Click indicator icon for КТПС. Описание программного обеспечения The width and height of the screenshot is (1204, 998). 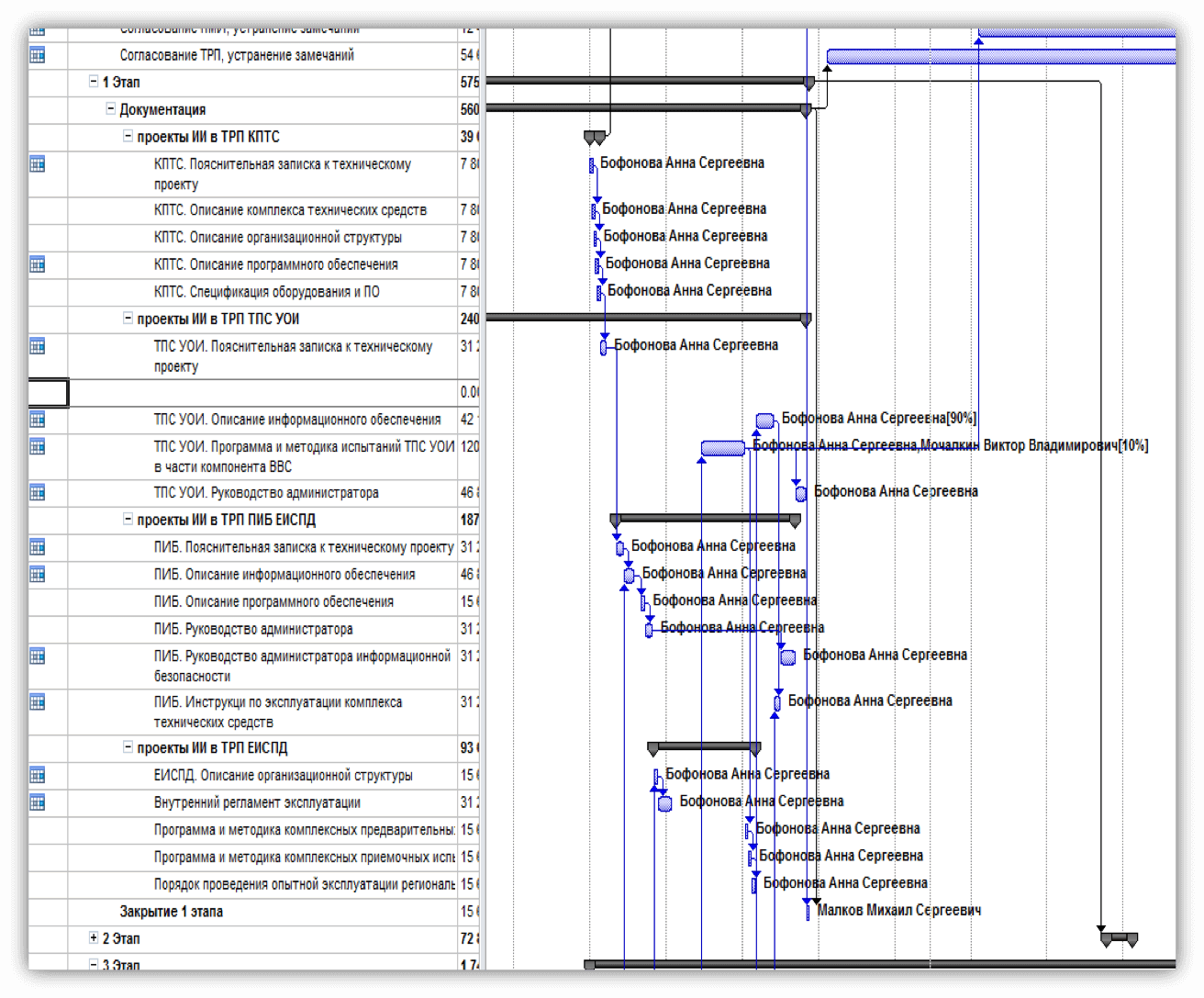[37, 264]
